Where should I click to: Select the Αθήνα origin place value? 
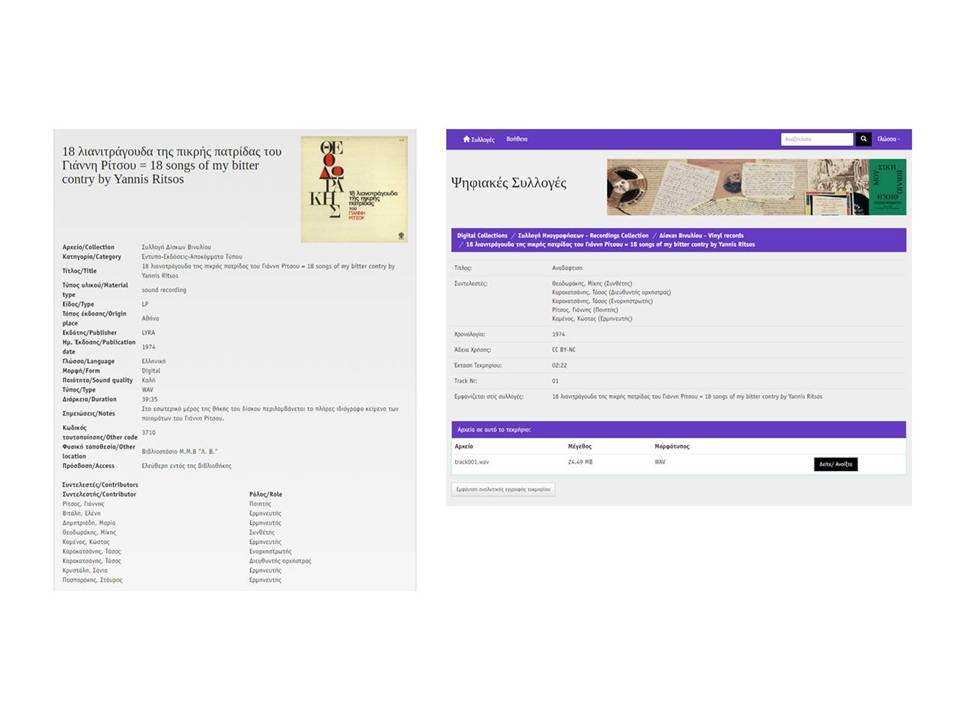coord(150,318)
